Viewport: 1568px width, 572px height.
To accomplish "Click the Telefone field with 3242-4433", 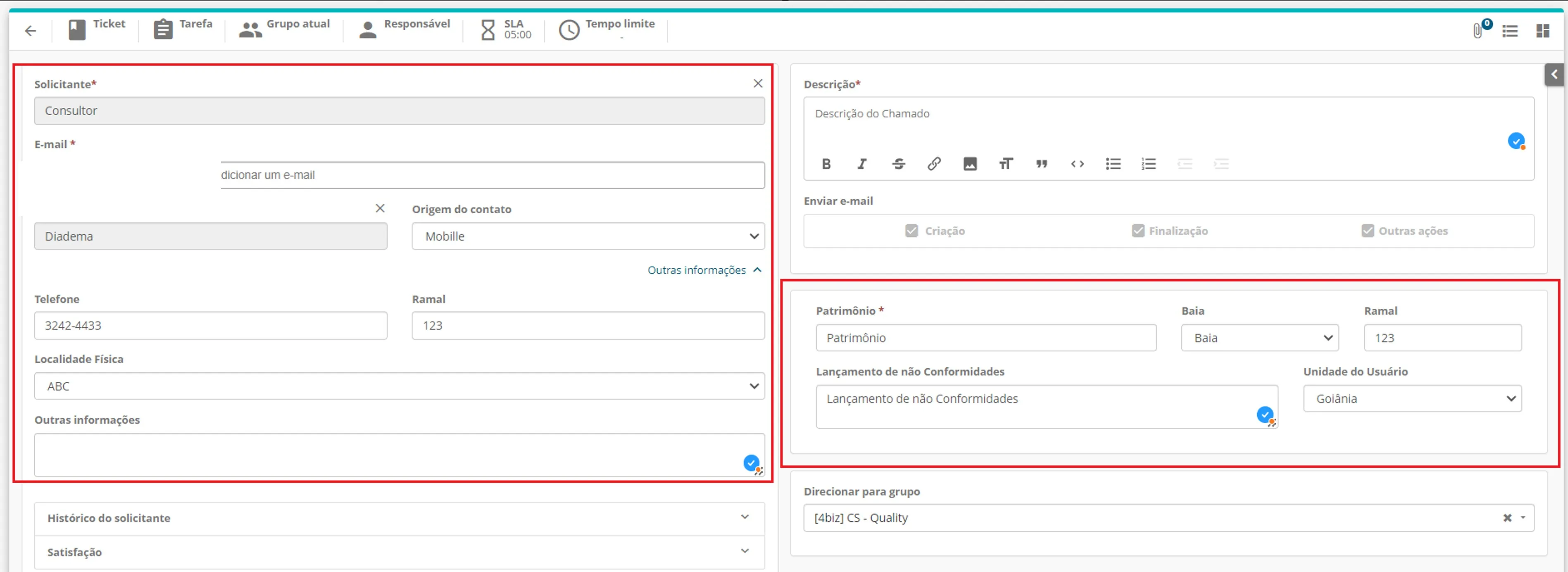I will 211,326.
